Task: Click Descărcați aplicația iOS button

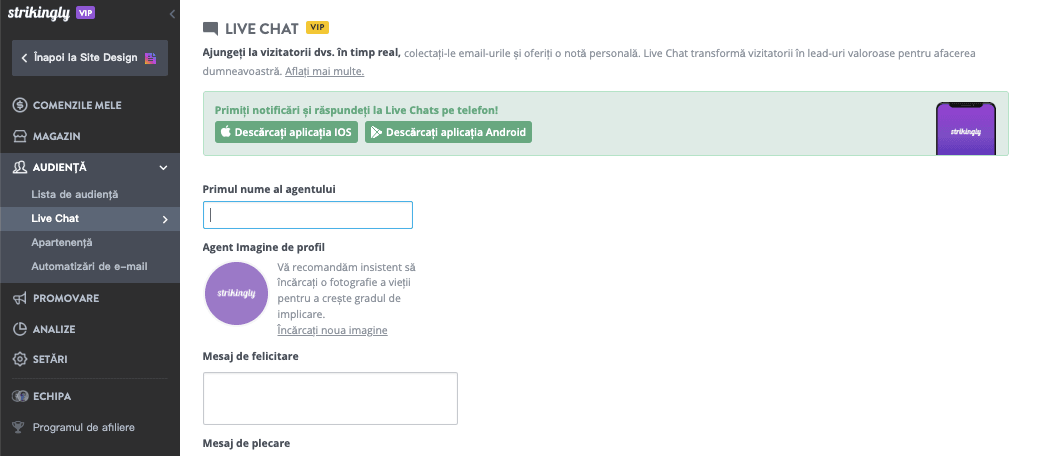Action: coord(286,132)
